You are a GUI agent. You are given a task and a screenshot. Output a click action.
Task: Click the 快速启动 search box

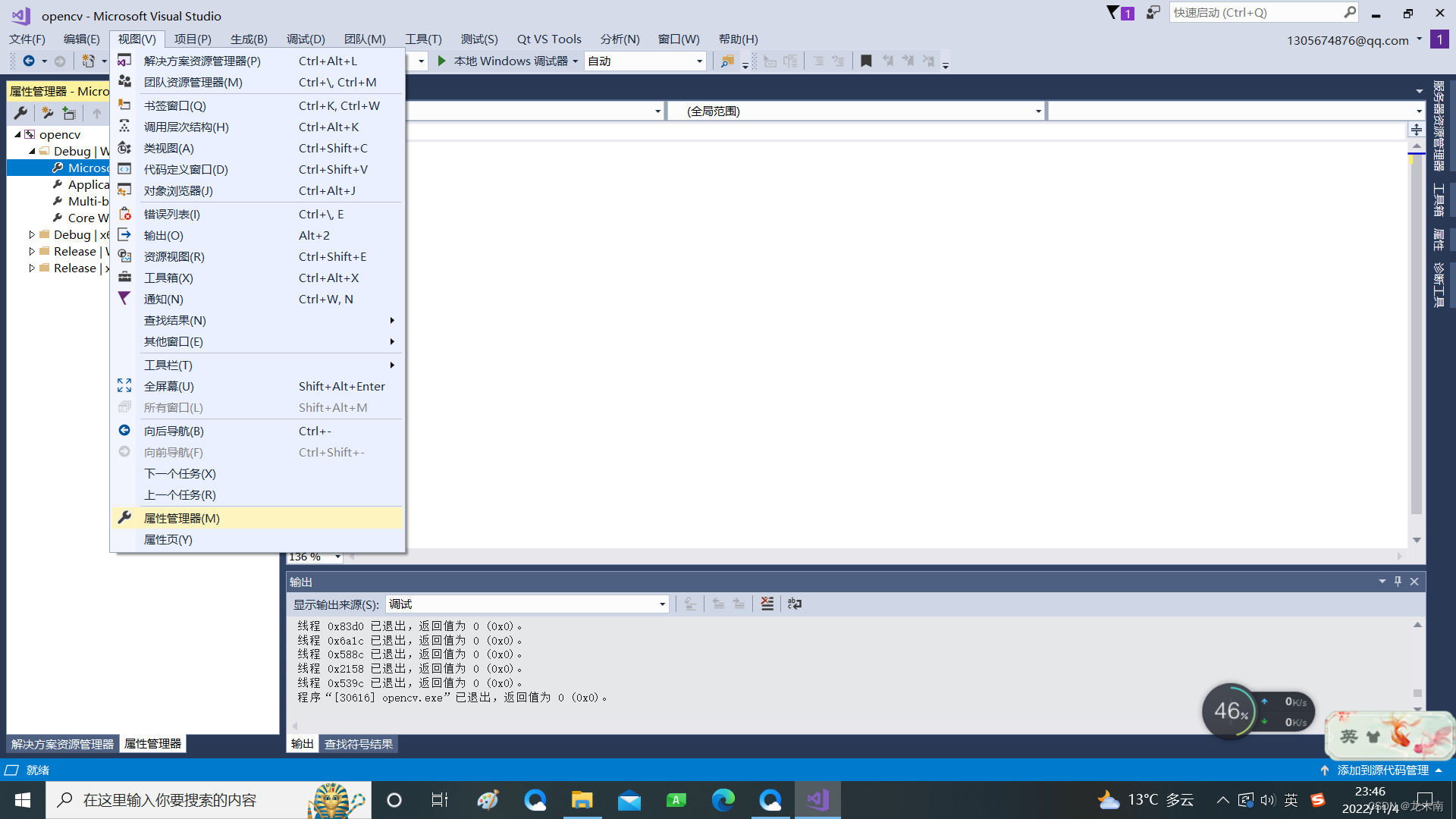click(x=1259, y=12)
